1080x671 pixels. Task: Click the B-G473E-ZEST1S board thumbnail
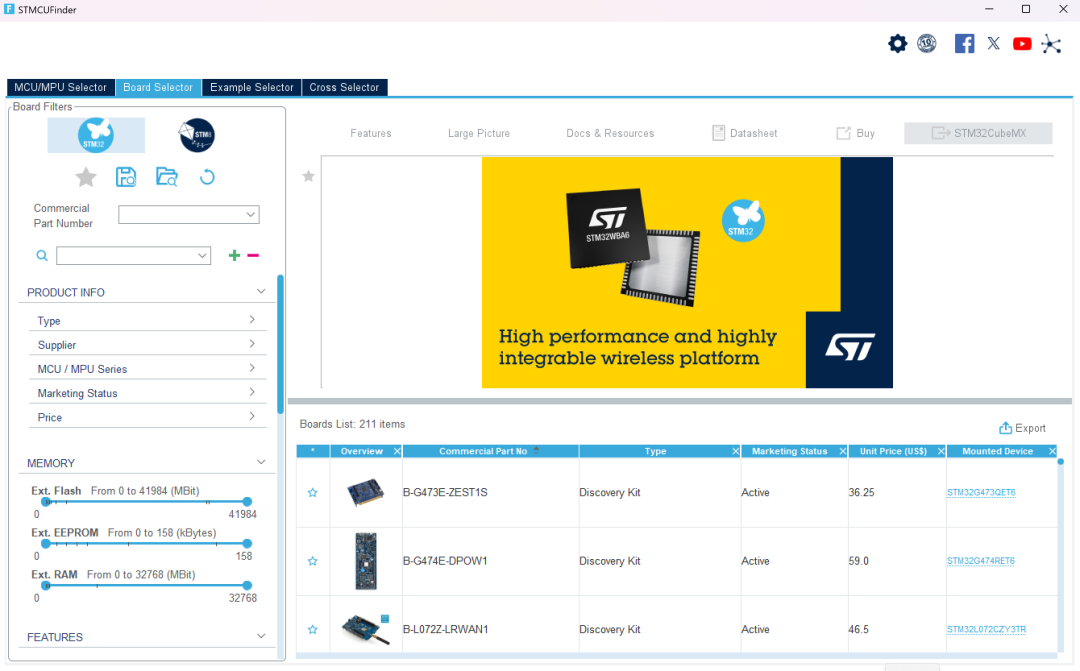click(x=365, y=493)
